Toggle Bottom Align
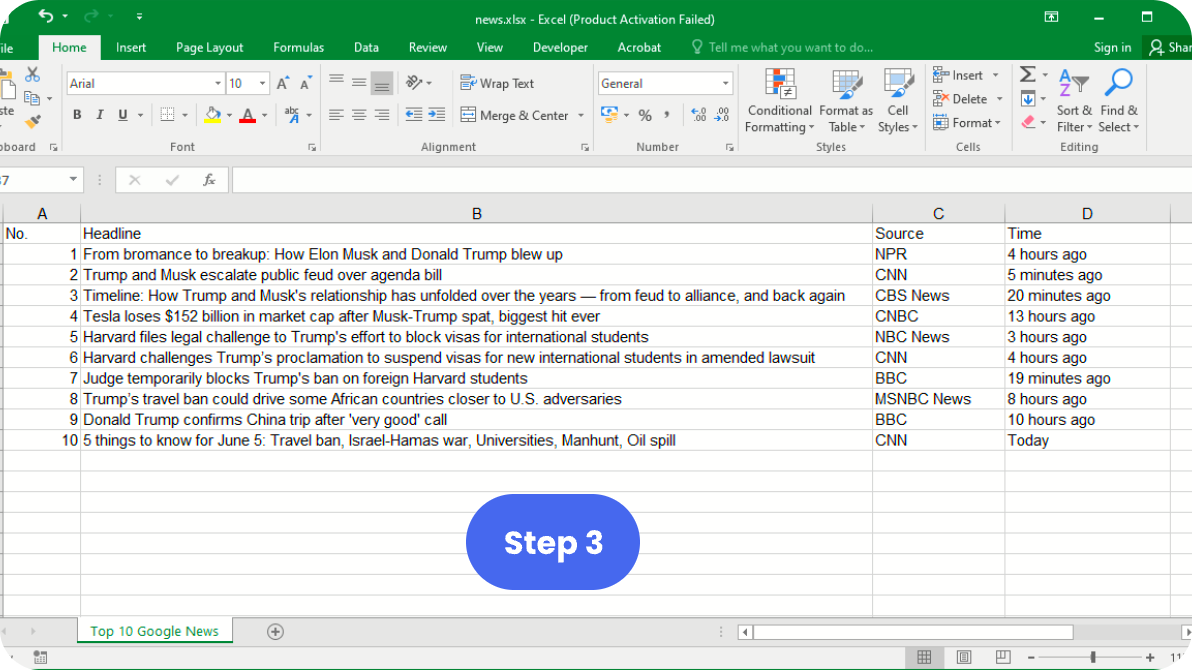The width and height of the screenshot is (1192, 670). click(382, 84)
